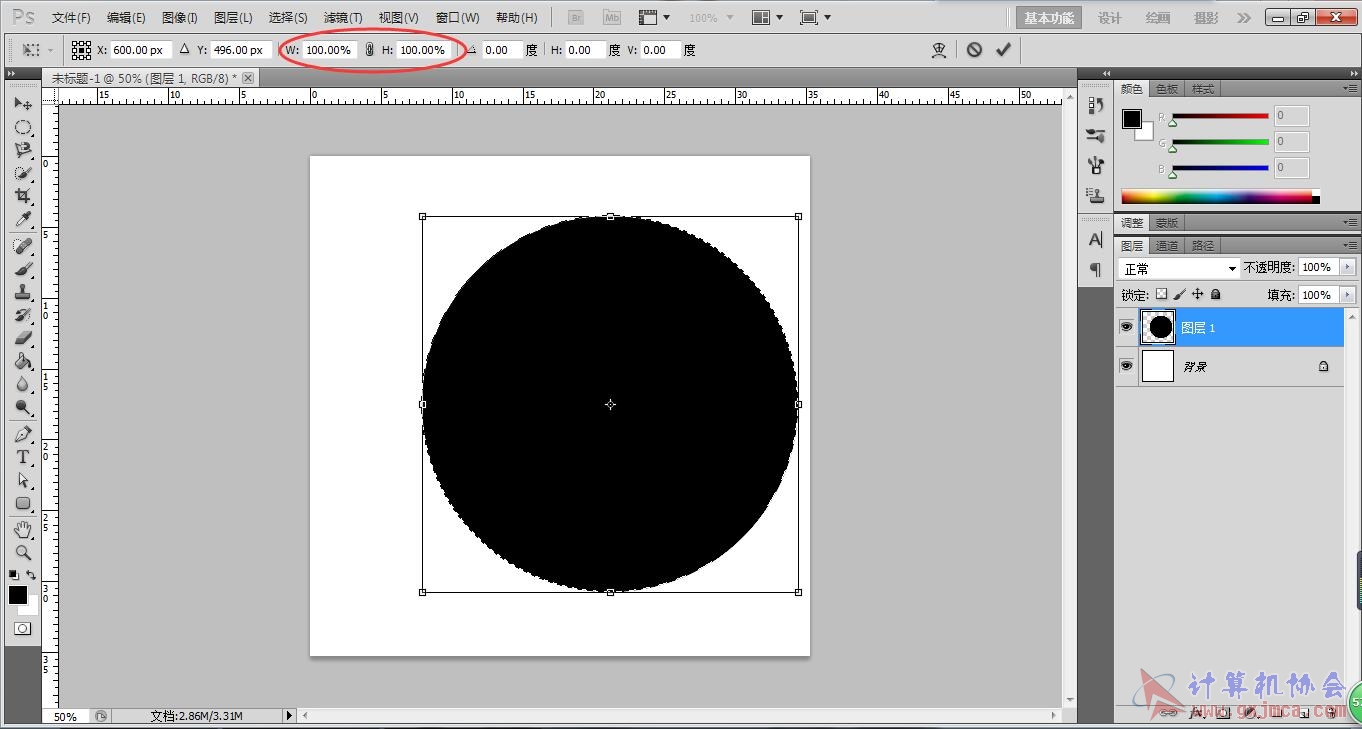Select the Move tool
This screenshot has height=729, width=1362.
[22, 104]
